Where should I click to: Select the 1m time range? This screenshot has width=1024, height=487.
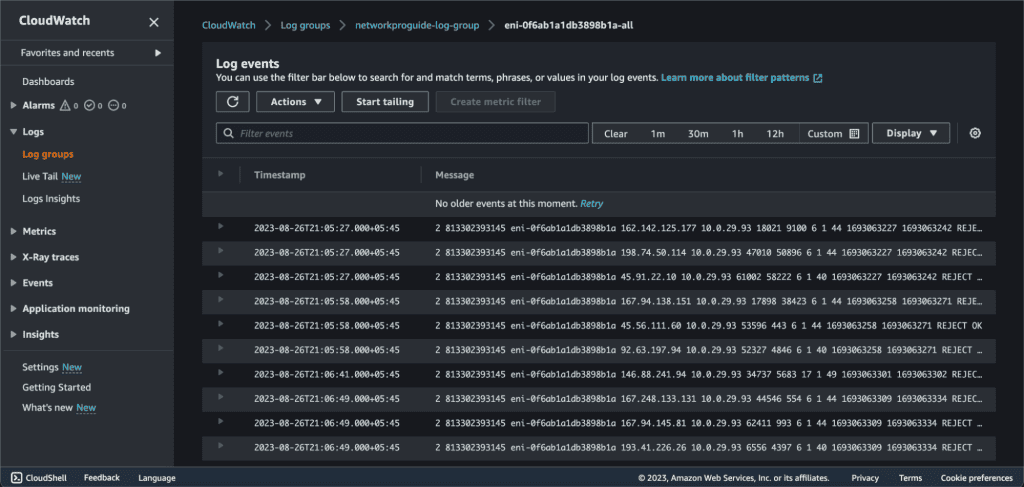point(658,134)
